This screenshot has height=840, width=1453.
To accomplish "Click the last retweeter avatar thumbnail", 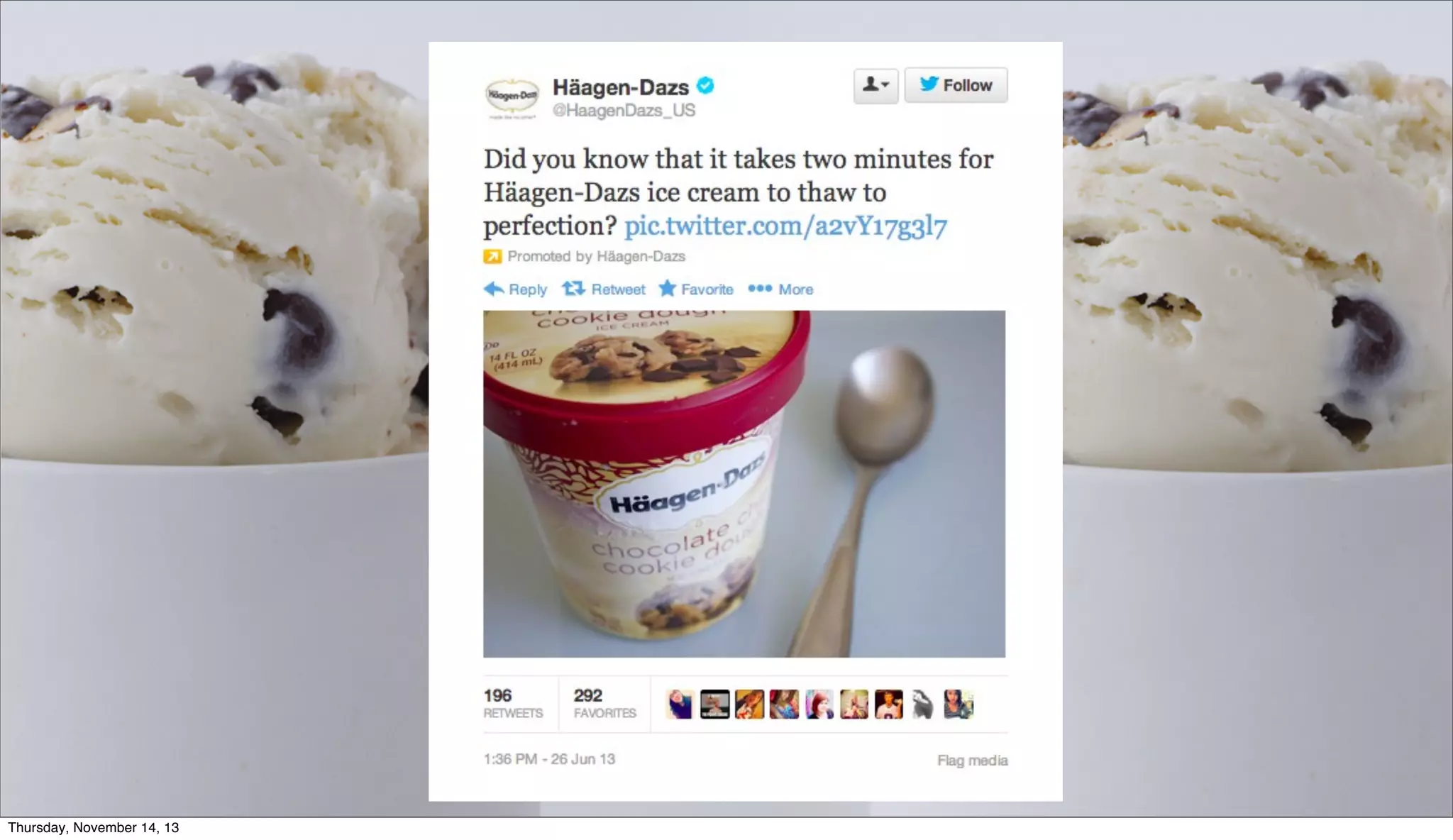I will pos(958,704).
